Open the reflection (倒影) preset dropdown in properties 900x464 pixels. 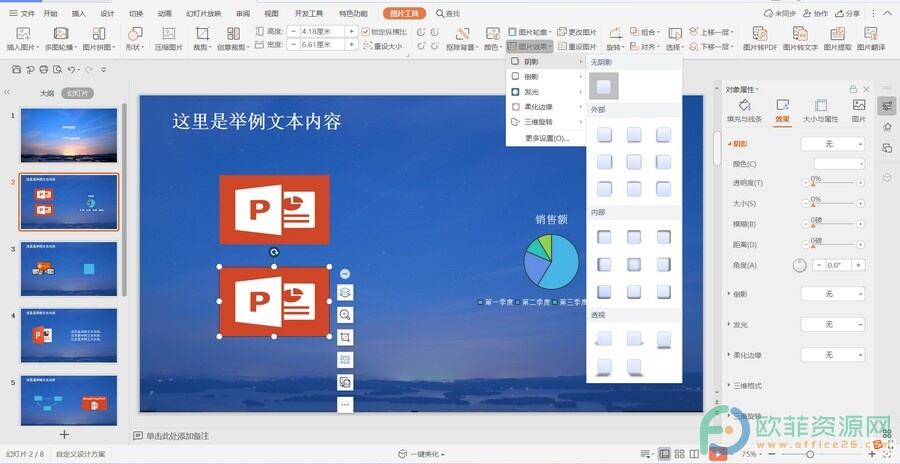tap(832, 293)
